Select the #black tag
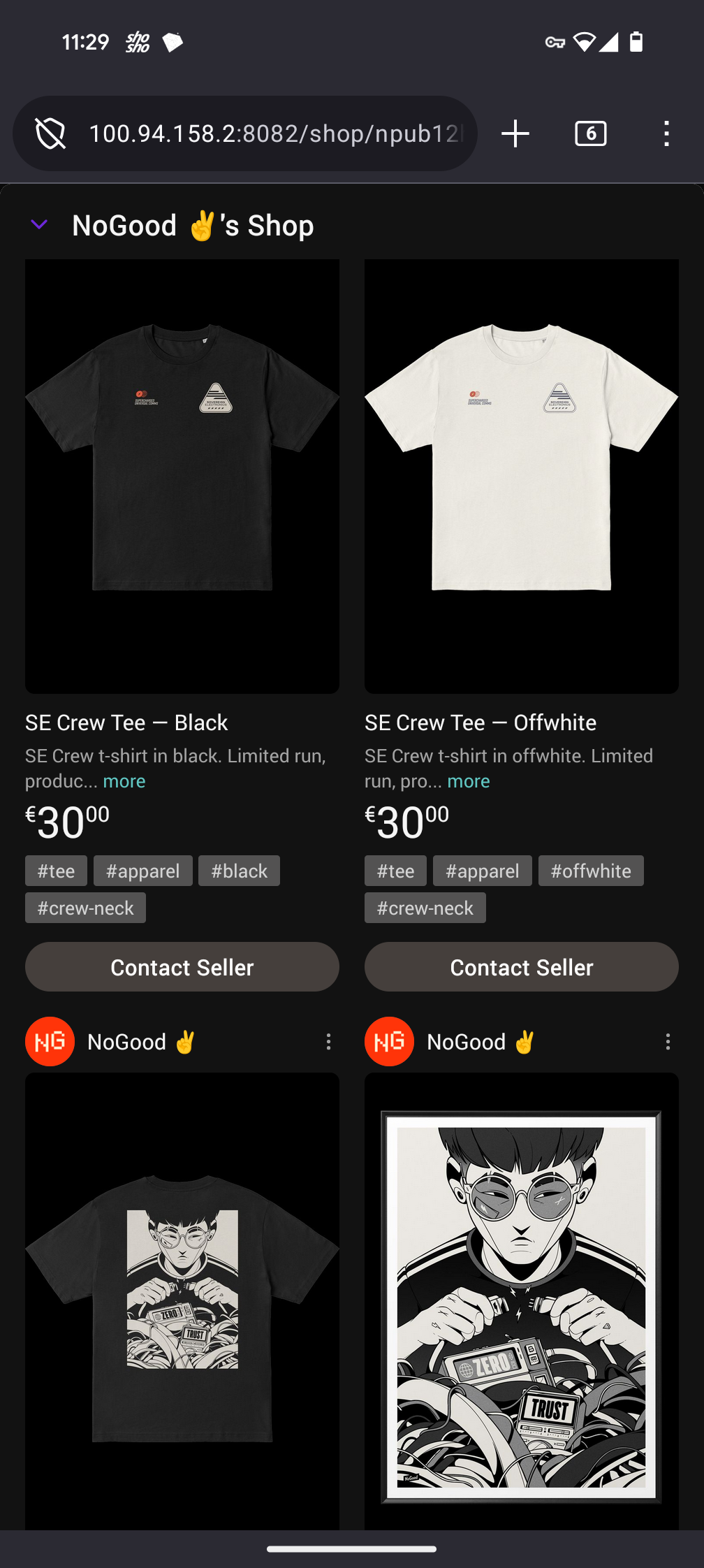The image size is (704, 1568). click(239, 871)
